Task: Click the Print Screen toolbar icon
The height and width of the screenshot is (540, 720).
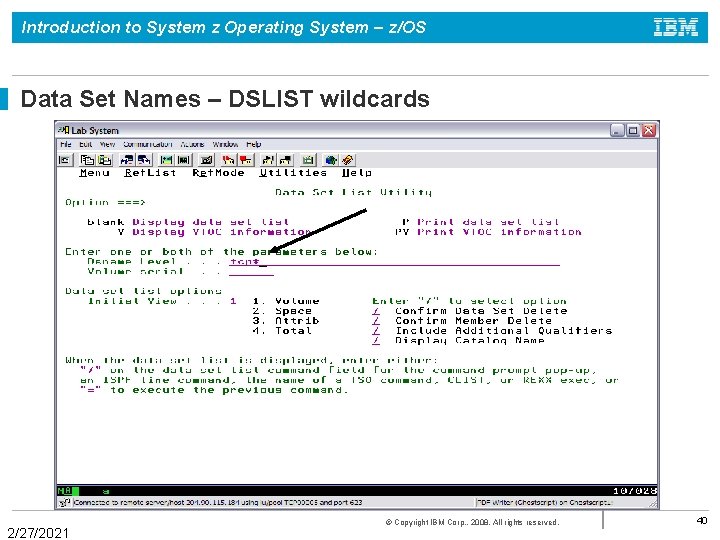Action: click(65, 160)
